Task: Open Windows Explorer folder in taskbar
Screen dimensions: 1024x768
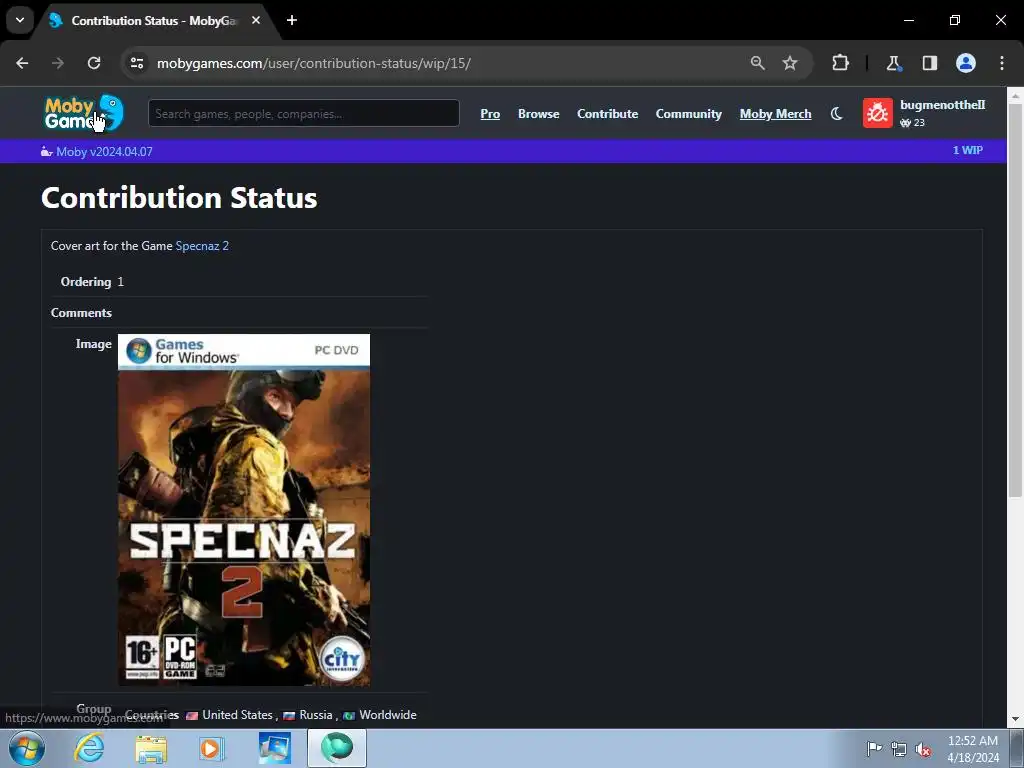Action: tap(151, 748)
